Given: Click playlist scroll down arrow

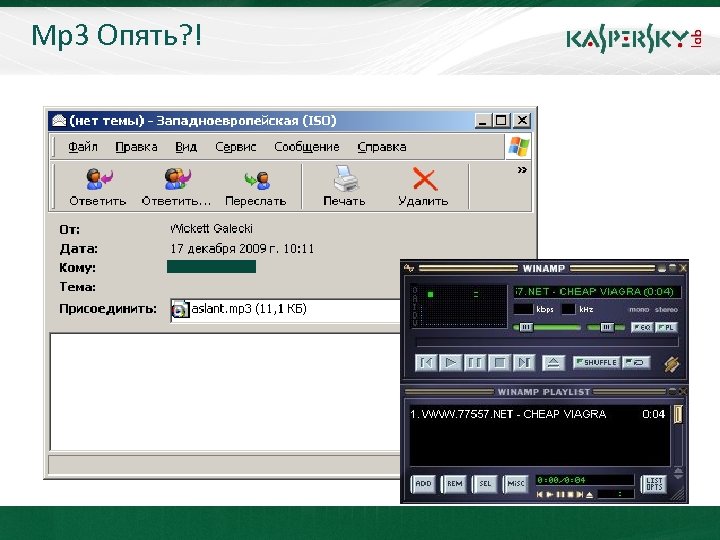Looking at the screenshot, I should pyautogui.click(x=678, y=475).
